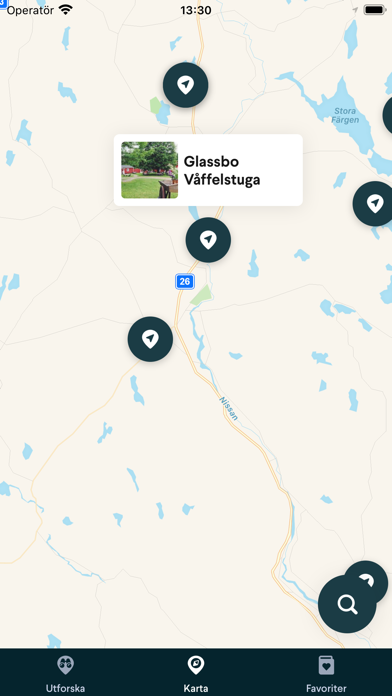Open the round search magnifier button
Screen dimensions: 392x696
point(347,604)
